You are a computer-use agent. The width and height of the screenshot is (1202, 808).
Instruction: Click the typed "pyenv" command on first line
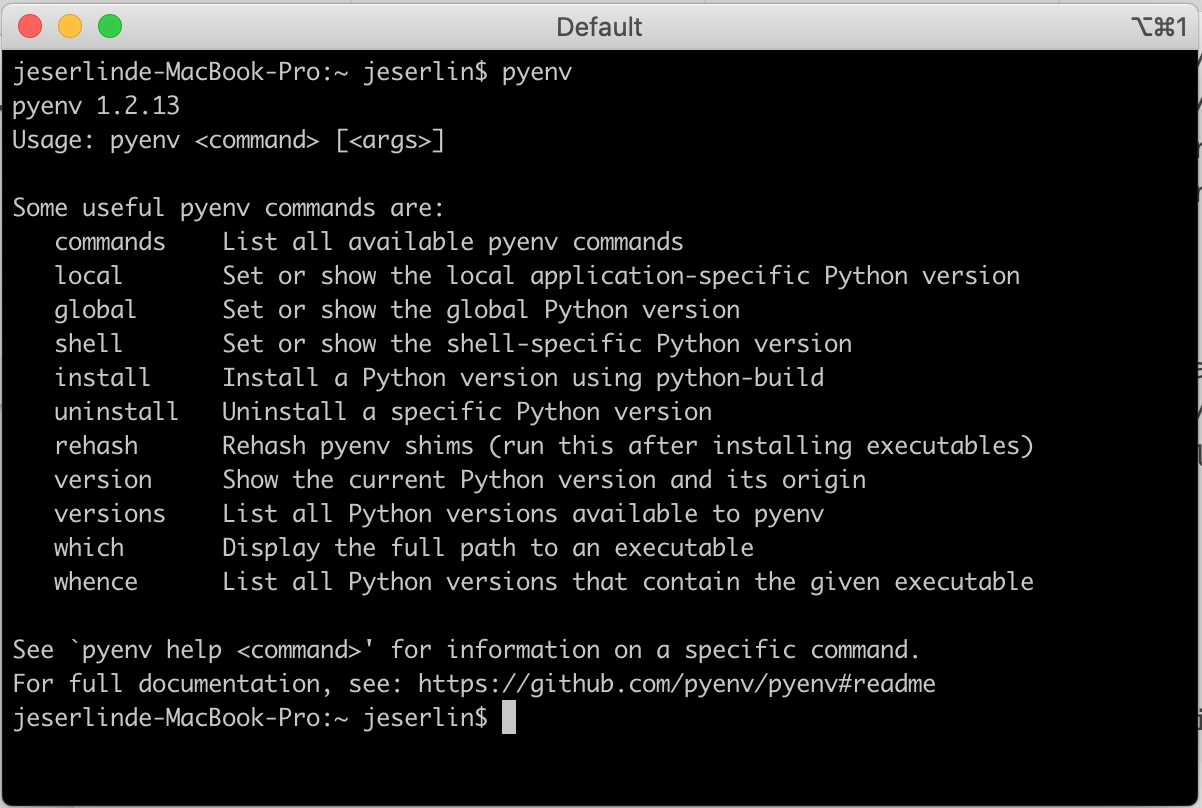pos(536,73)
